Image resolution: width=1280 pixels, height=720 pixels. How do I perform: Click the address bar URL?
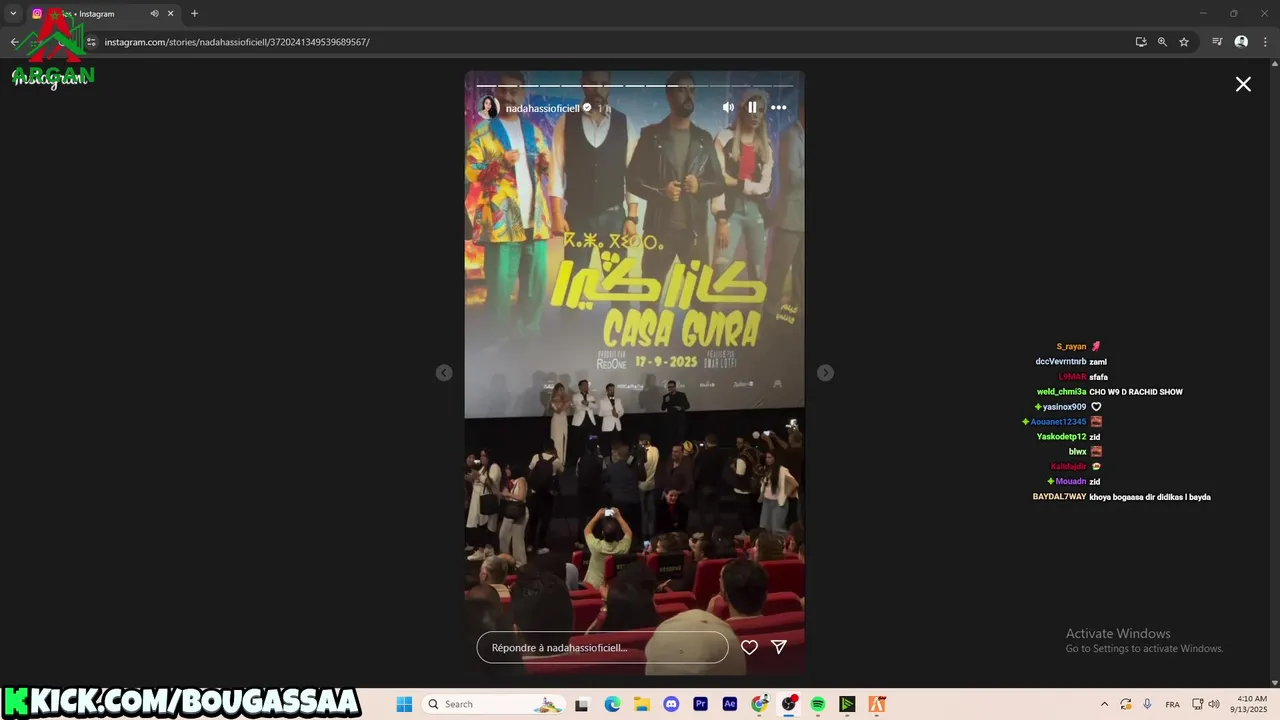237,42
